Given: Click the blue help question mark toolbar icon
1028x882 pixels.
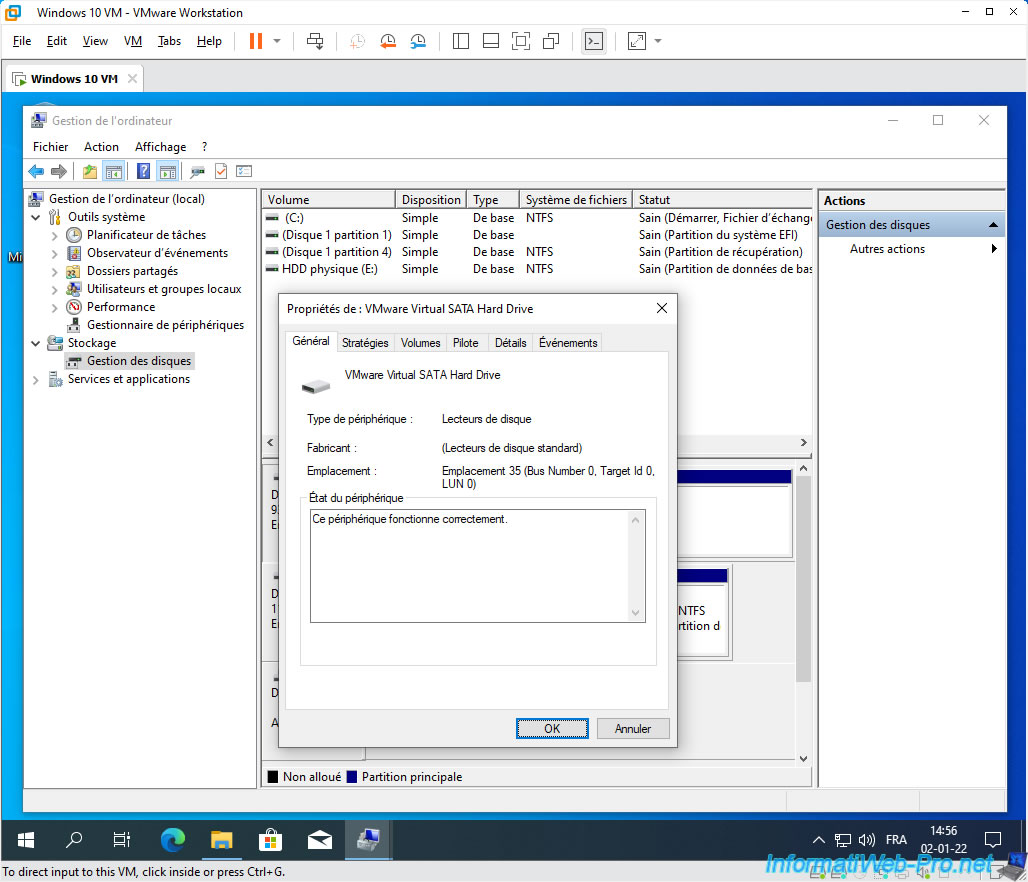Looking at the screenshot, I should (143, 171).
